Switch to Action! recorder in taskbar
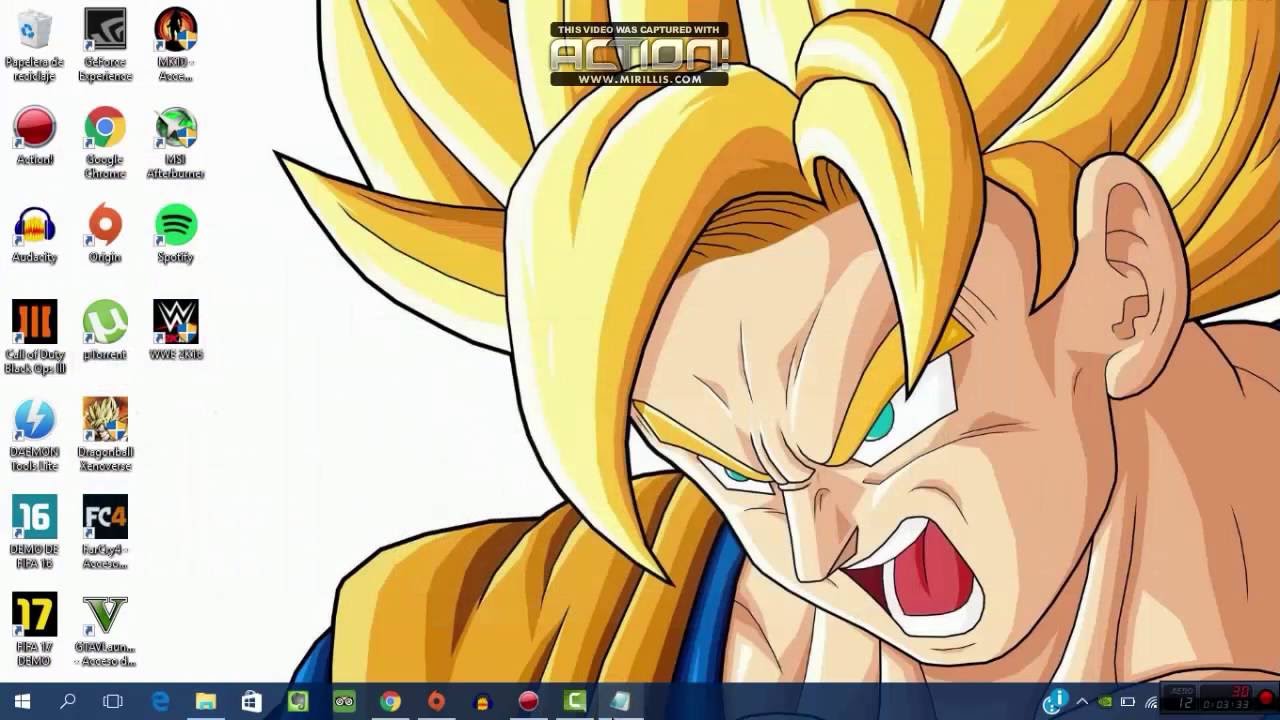The height and width of the screenshot is (720, 1280). [x=528, y=701]
